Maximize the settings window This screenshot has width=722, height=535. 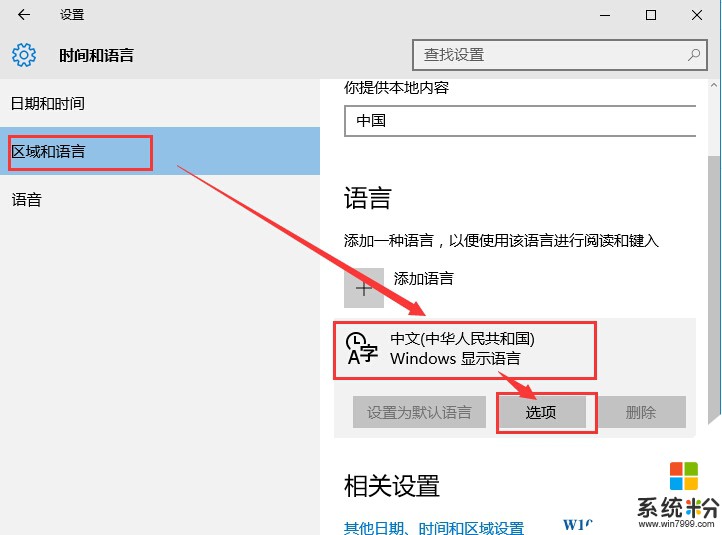651,15
